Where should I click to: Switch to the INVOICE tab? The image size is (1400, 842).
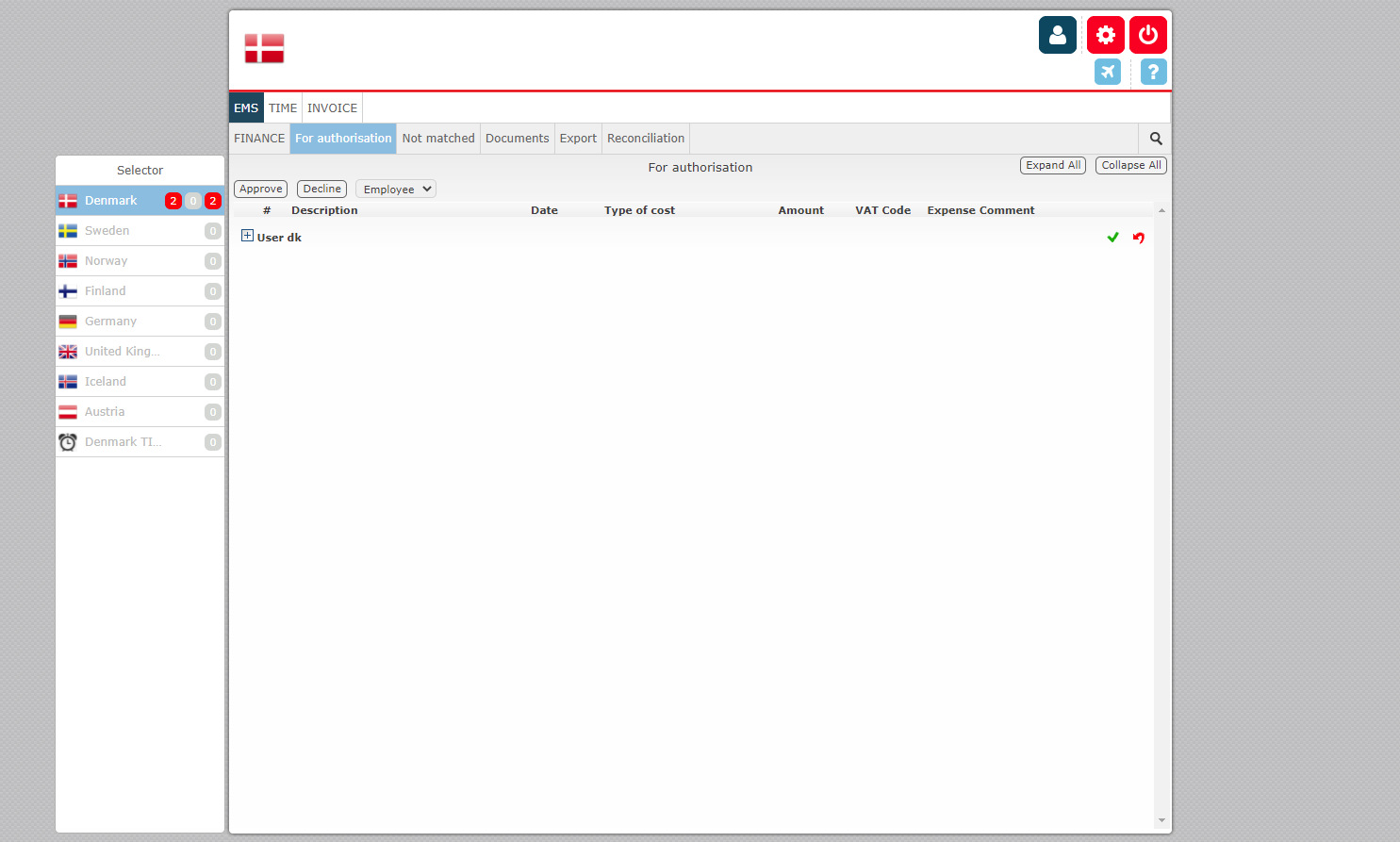(332, 107)
